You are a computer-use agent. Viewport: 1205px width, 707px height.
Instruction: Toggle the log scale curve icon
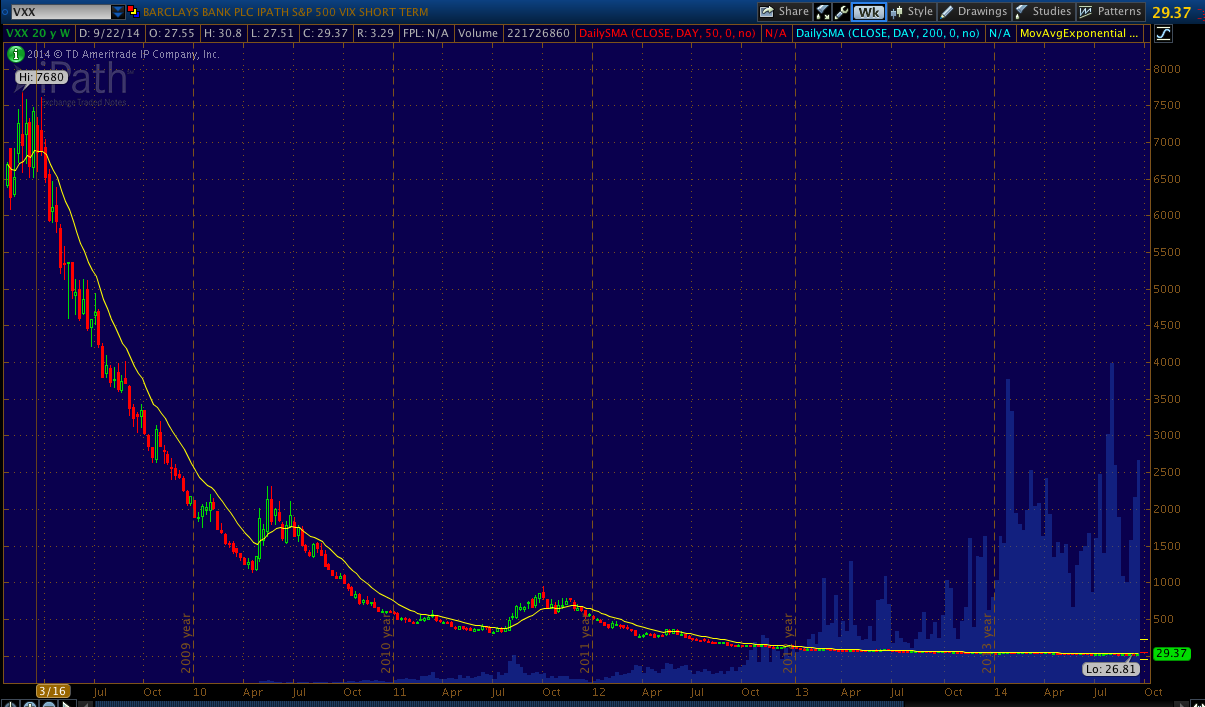point(1162,33)
